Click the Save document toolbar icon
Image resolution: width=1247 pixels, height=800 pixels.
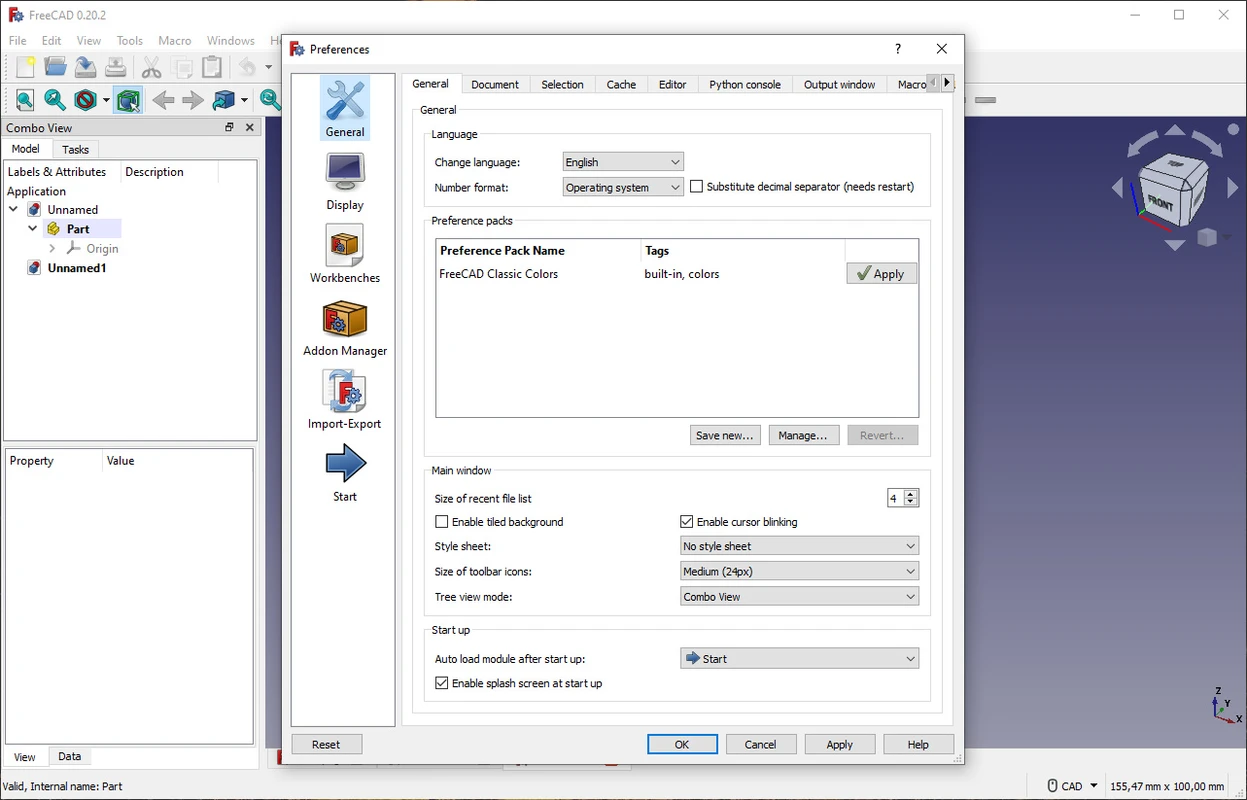tap(86, 68)
